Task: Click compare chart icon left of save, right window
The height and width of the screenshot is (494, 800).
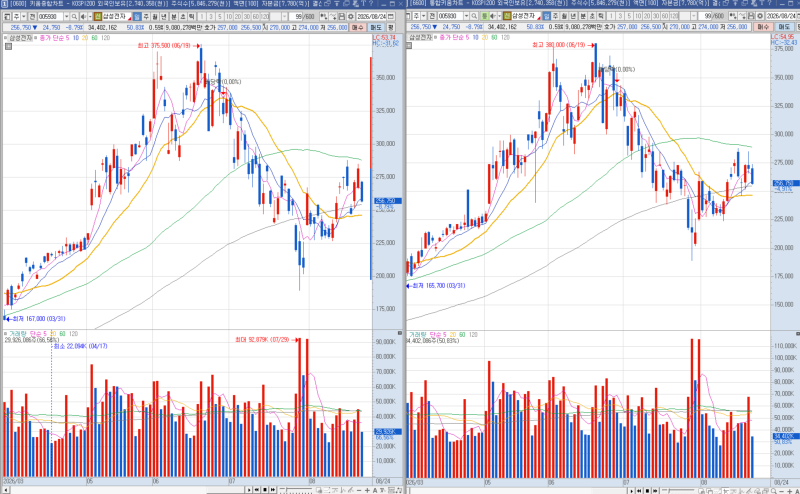Action: point(732,16)
